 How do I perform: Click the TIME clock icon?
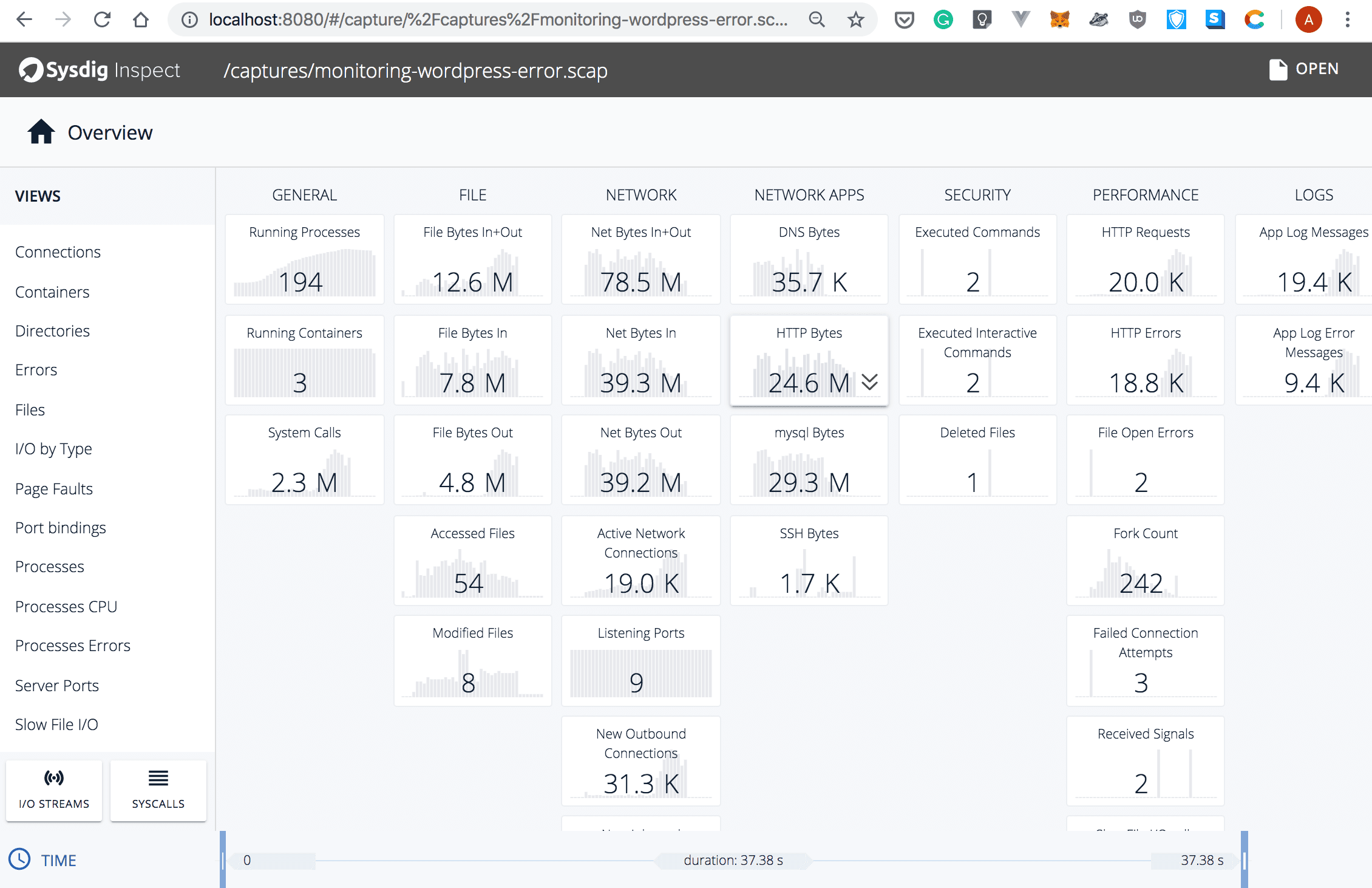20,859
